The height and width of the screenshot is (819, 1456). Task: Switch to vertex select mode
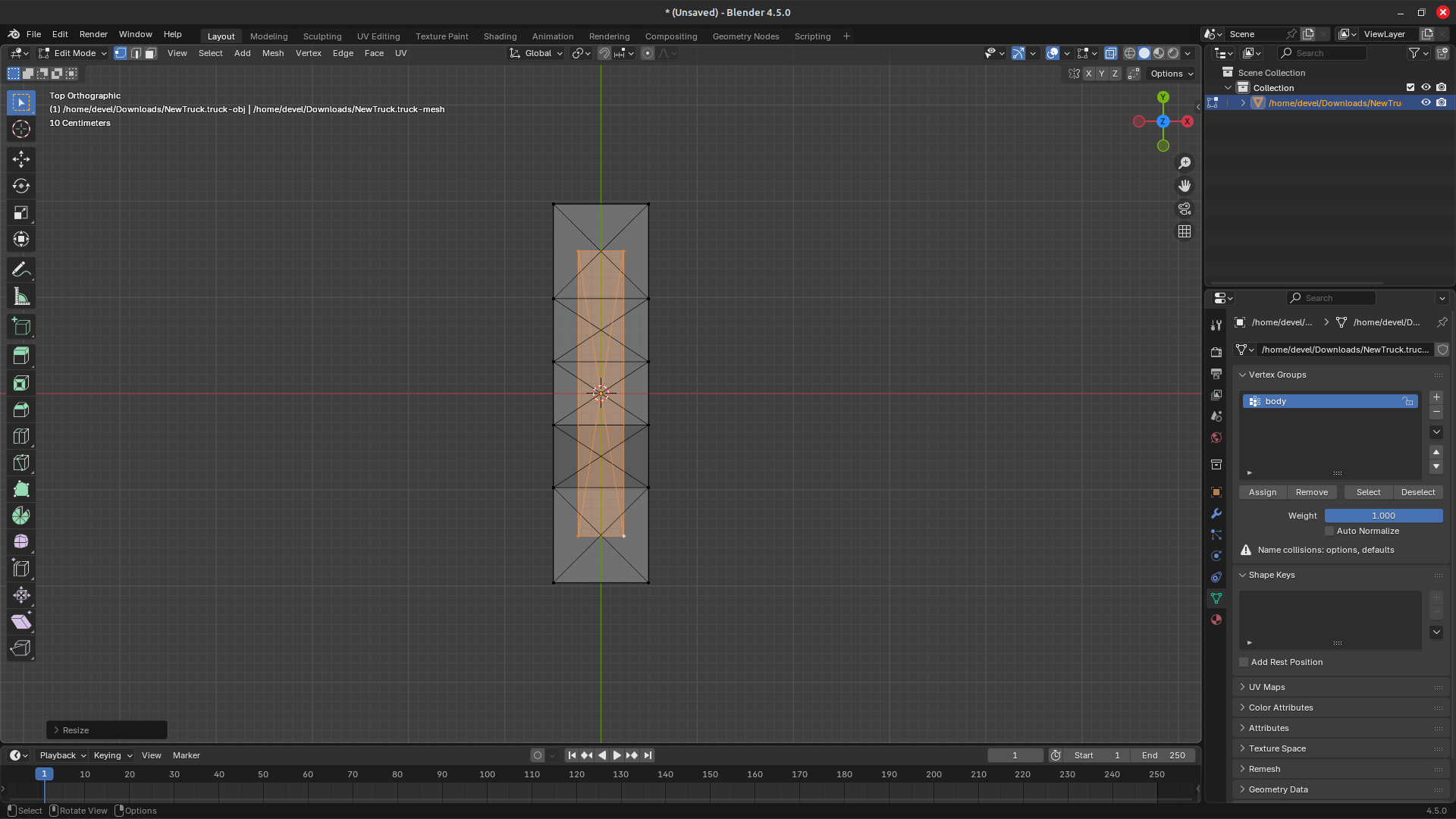coord(121,53)
